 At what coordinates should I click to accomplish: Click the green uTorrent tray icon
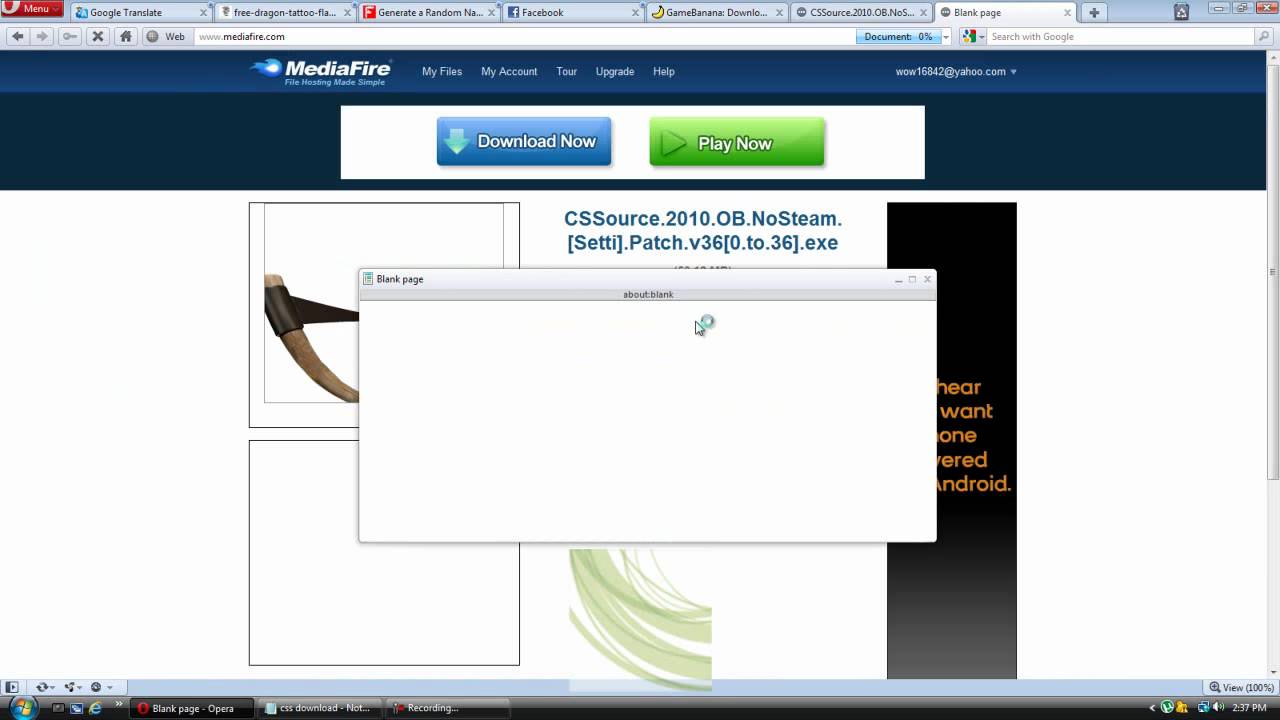1167,708
